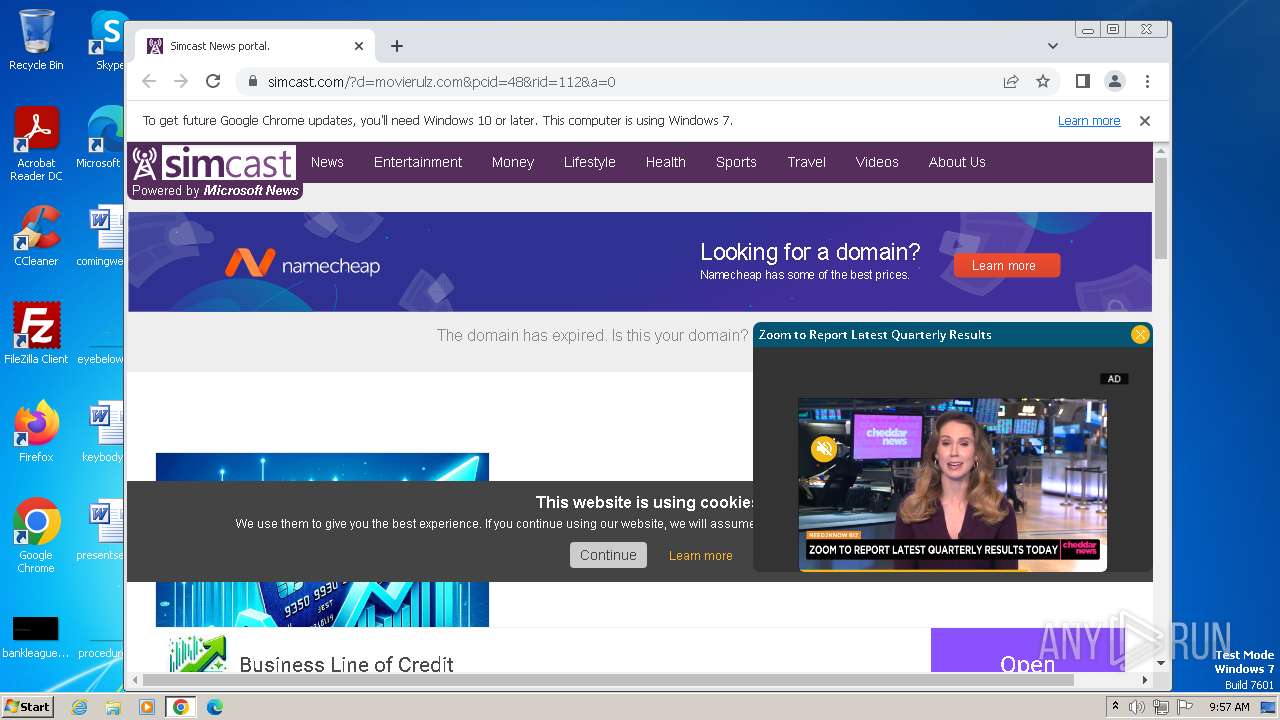Viewport: 1280px width, 720px height.
Task: Open the About Us page
Action: (957, 162)
